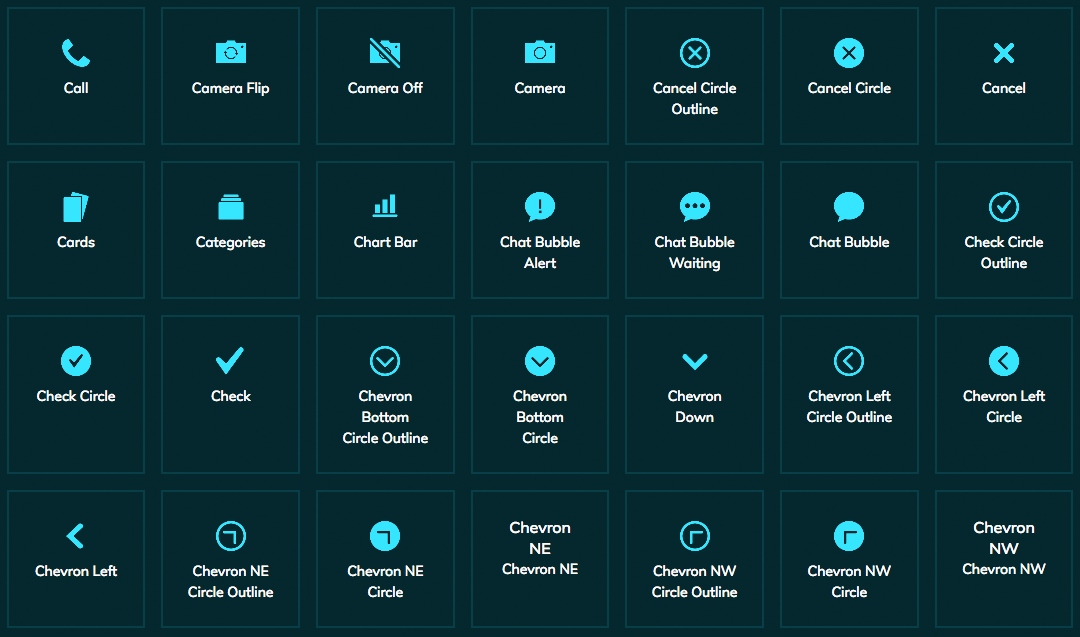Choose the plain Cancel X icon
The width and height of the screenshot is (1080, 637).
click(x=1004, y=53)
